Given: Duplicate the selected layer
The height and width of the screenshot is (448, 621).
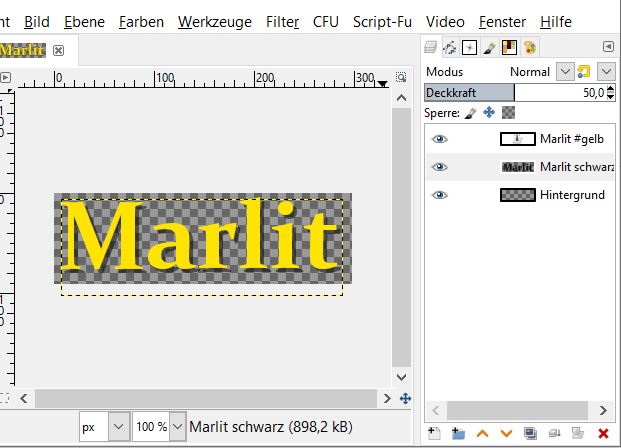Looking at the screenshot, I should [x=530, y=433].
